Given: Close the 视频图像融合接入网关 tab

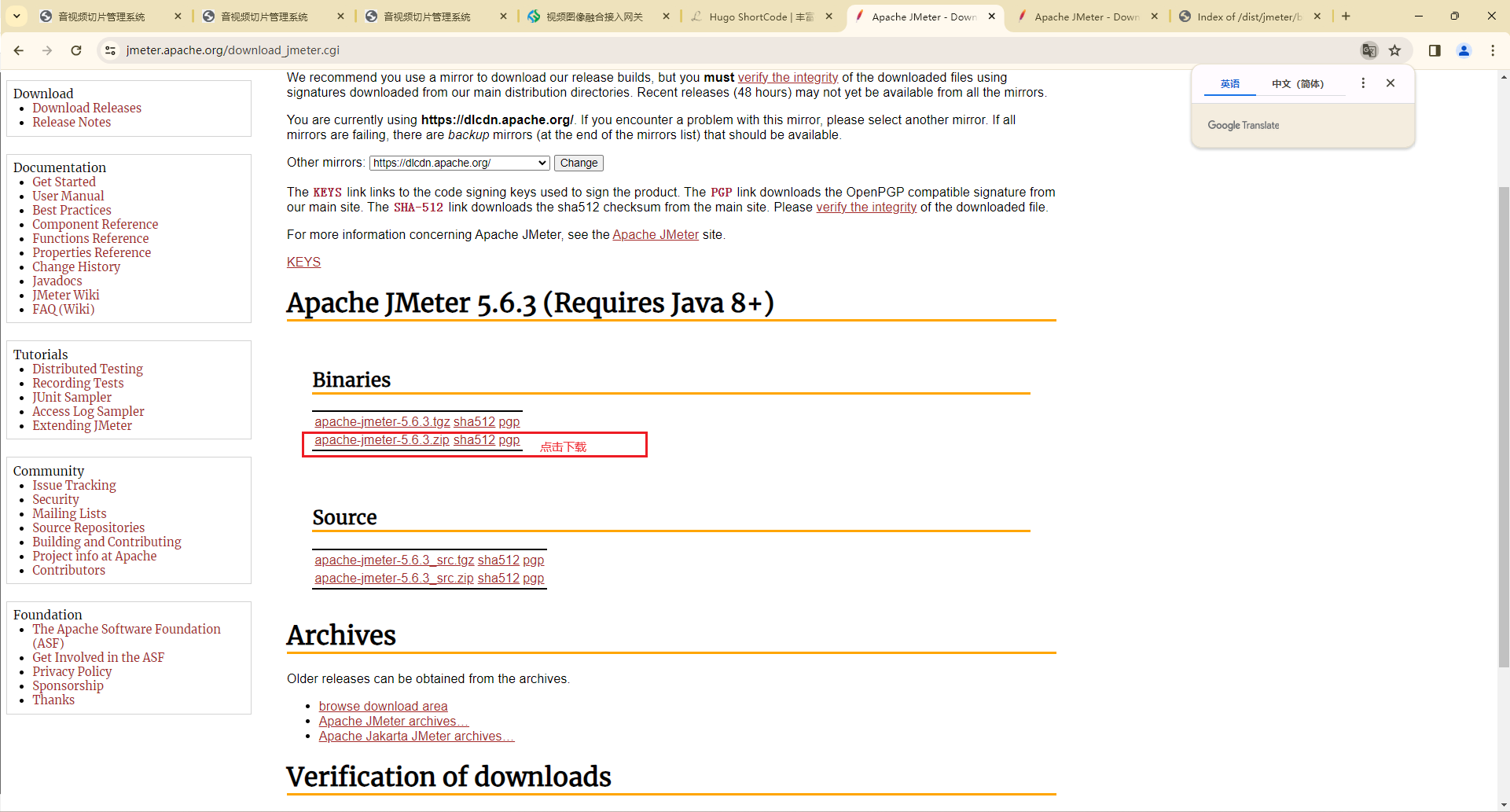Looking at the screenshot, I should coord(667,16).
